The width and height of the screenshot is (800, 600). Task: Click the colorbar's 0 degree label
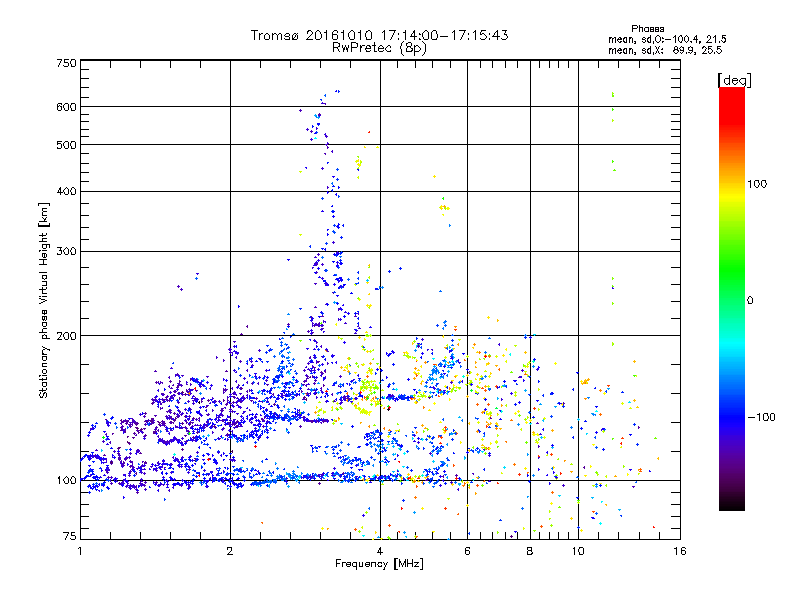tap(750, 301)
